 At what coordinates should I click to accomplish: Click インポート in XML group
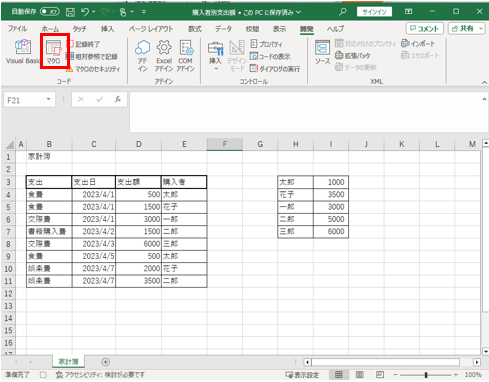point(418,44)
